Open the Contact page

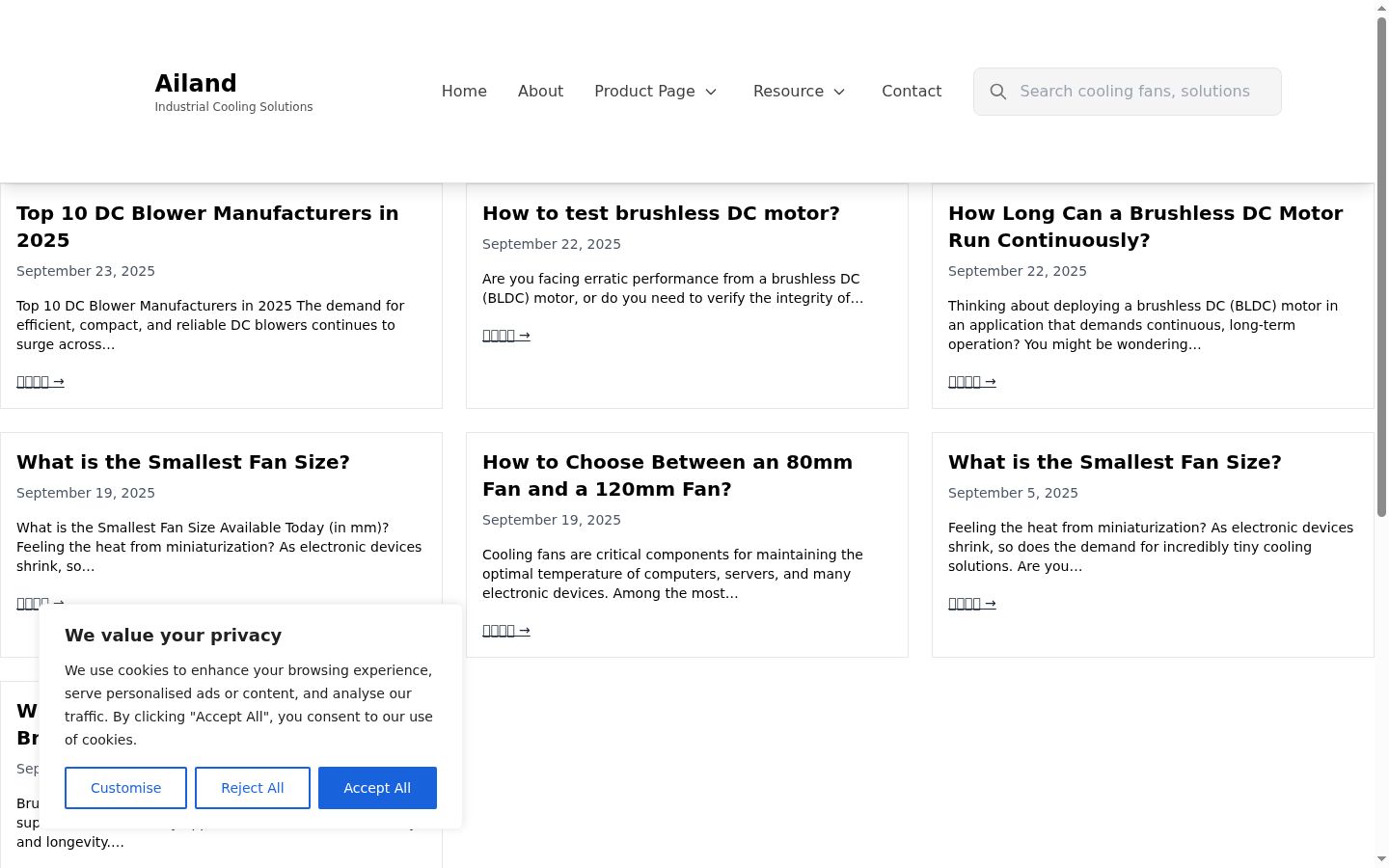(x=912, y=92)
